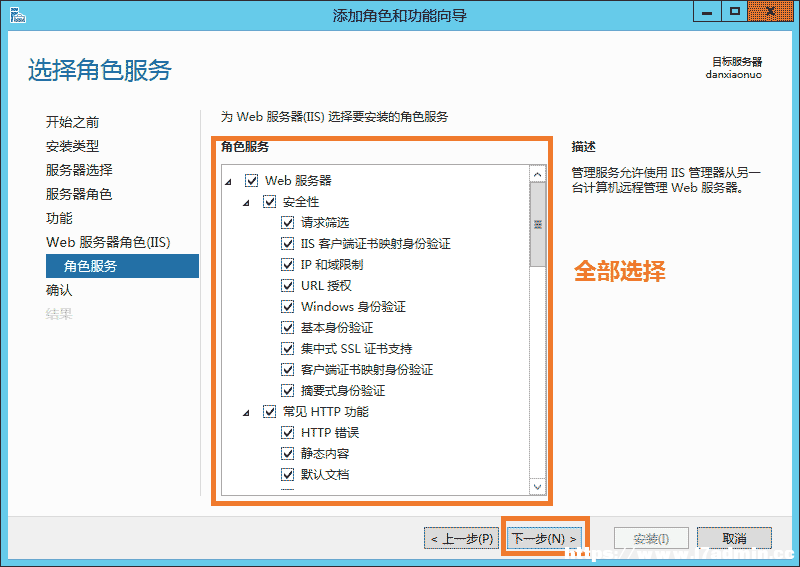Image resolution: width=800 pixels, height=567 pixels.
Task: Click scroll up arrow of role list
Action: click(x=537, y=175)
